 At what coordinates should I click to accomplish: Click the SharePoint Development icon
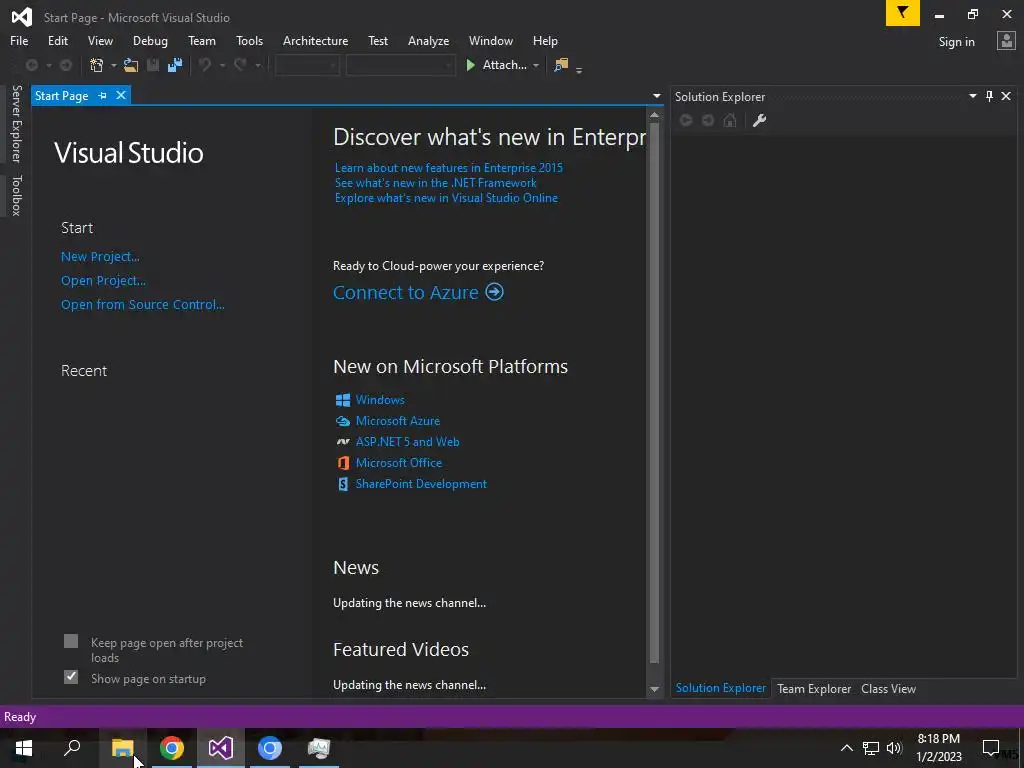[x=343, y=484]
